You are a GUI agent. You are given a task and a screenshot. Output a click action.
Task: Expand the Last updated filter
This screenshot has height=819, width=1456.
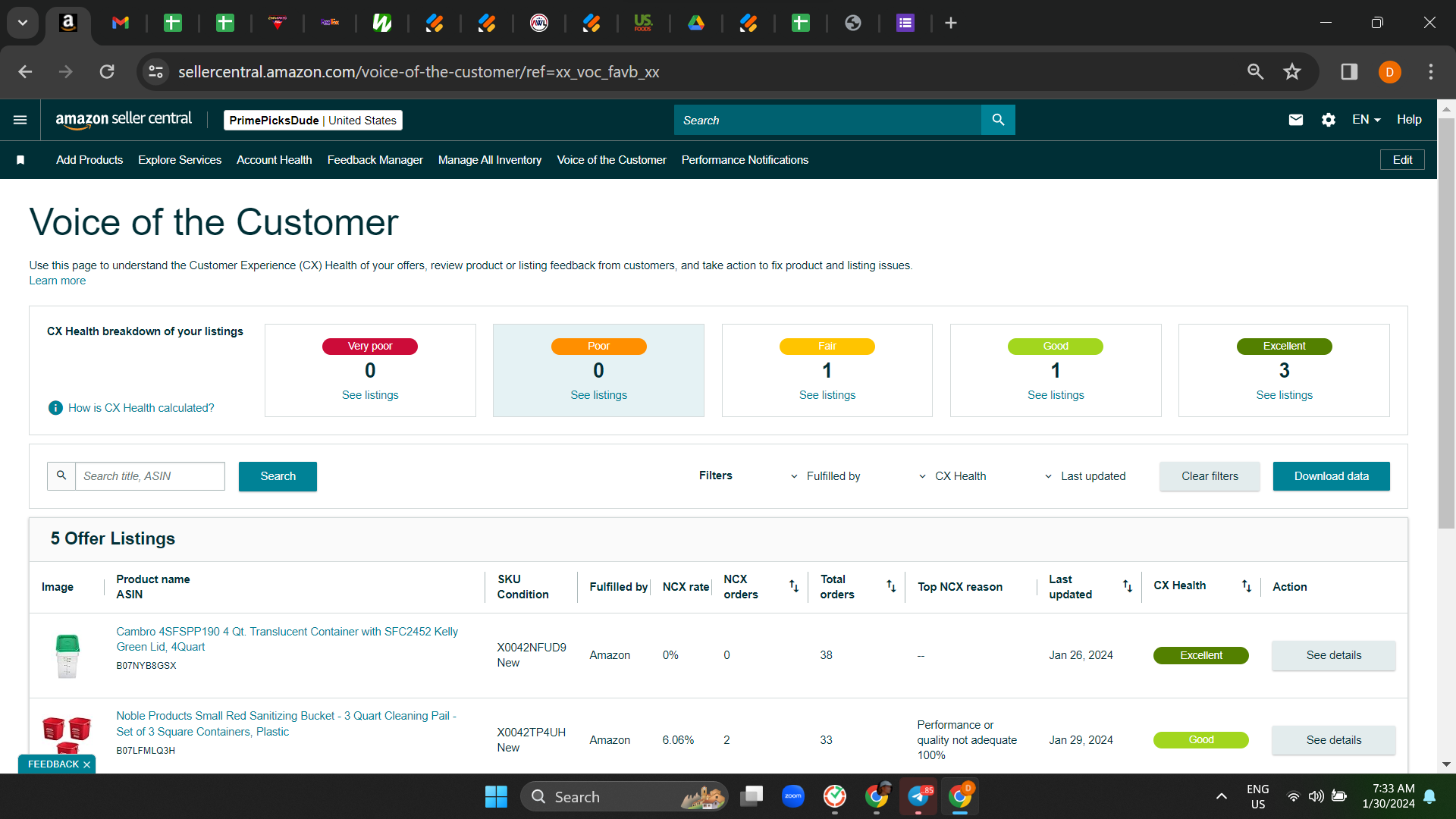1084,476
